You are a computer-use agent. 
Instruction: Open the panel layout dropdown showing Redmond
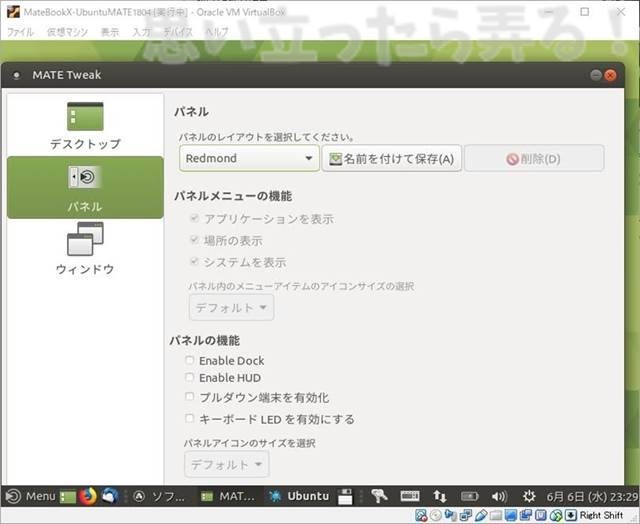click(249, 158)
